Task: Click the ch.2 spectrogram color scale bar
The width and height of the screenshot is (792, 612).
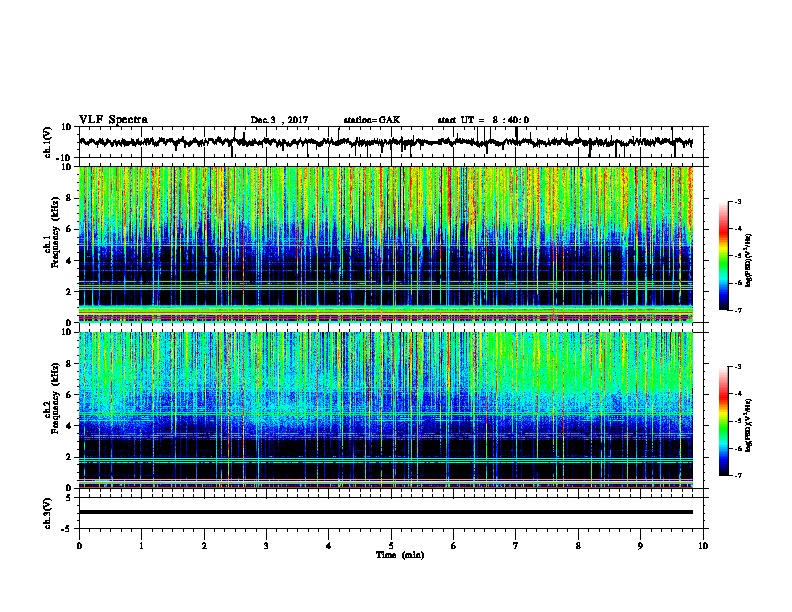Action: coord(723,421)
